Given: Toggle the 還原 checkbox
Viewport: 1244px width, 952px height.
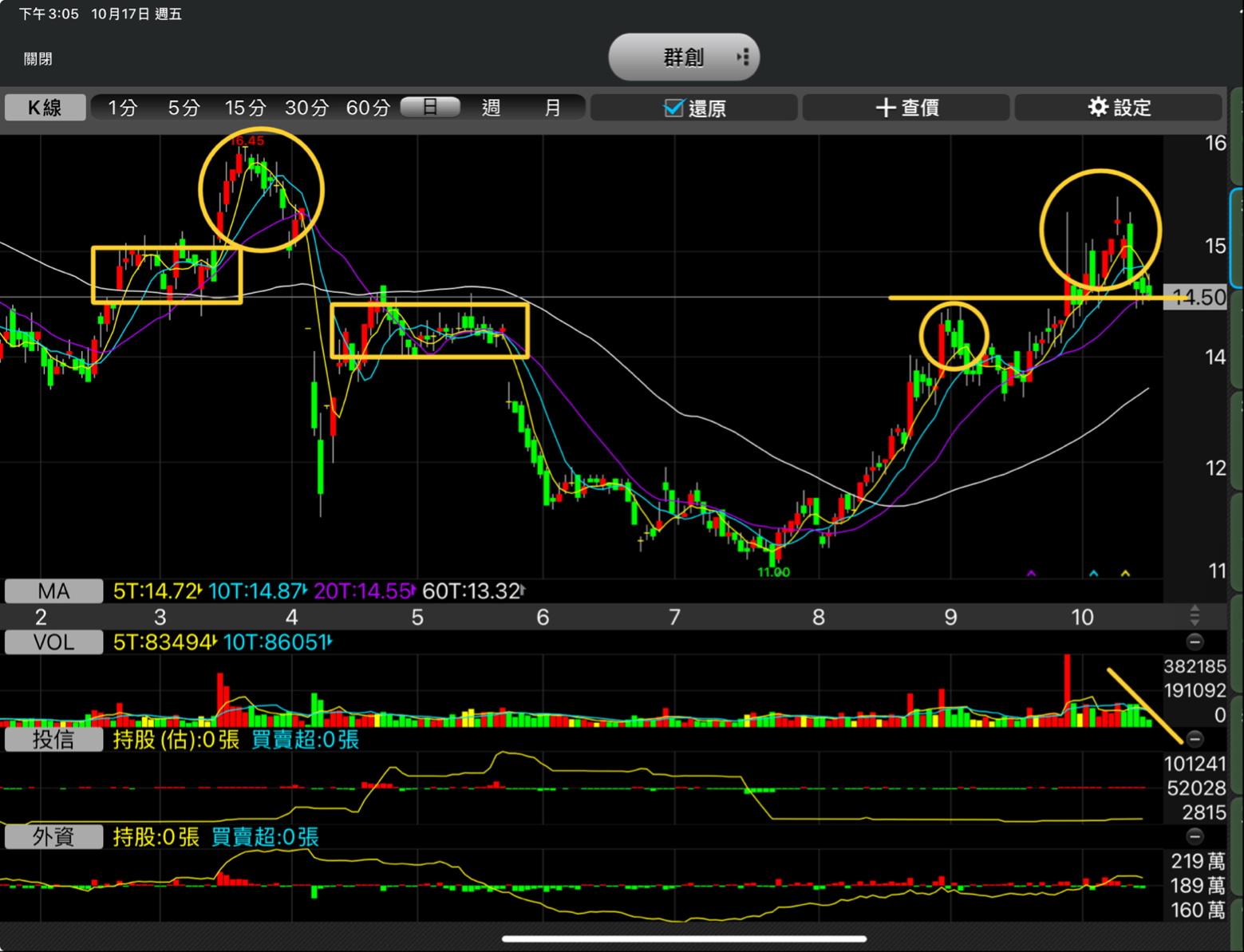Looking at the screenshot, I should [x=673, y=108].
